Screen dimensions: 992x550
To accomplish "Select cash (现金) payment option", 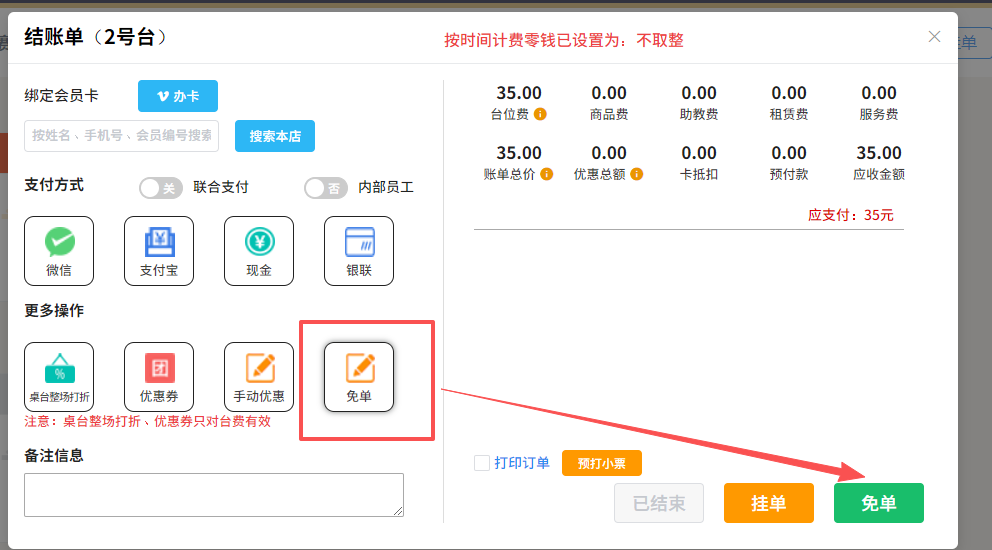I will tap(259, 251).
